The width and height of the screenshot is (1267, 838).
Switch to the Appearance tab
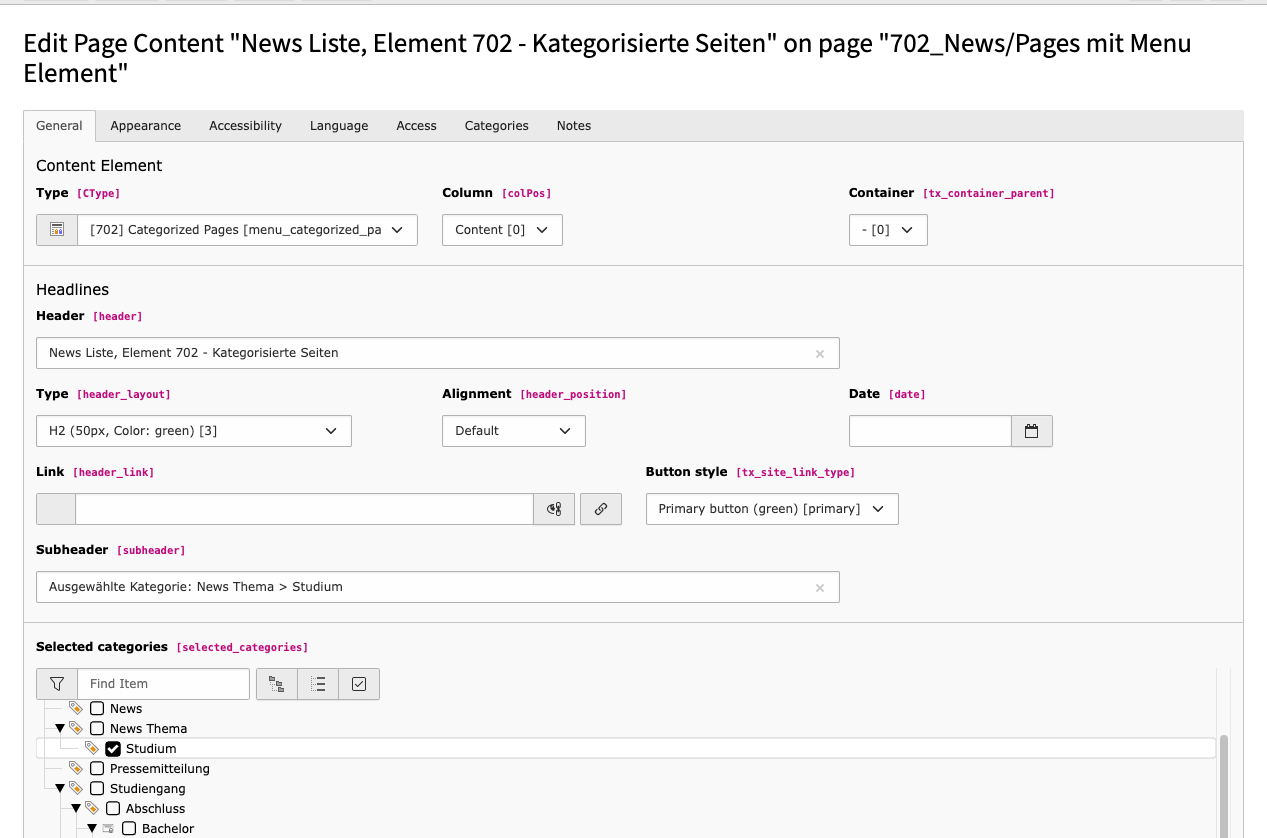(146, 126)
